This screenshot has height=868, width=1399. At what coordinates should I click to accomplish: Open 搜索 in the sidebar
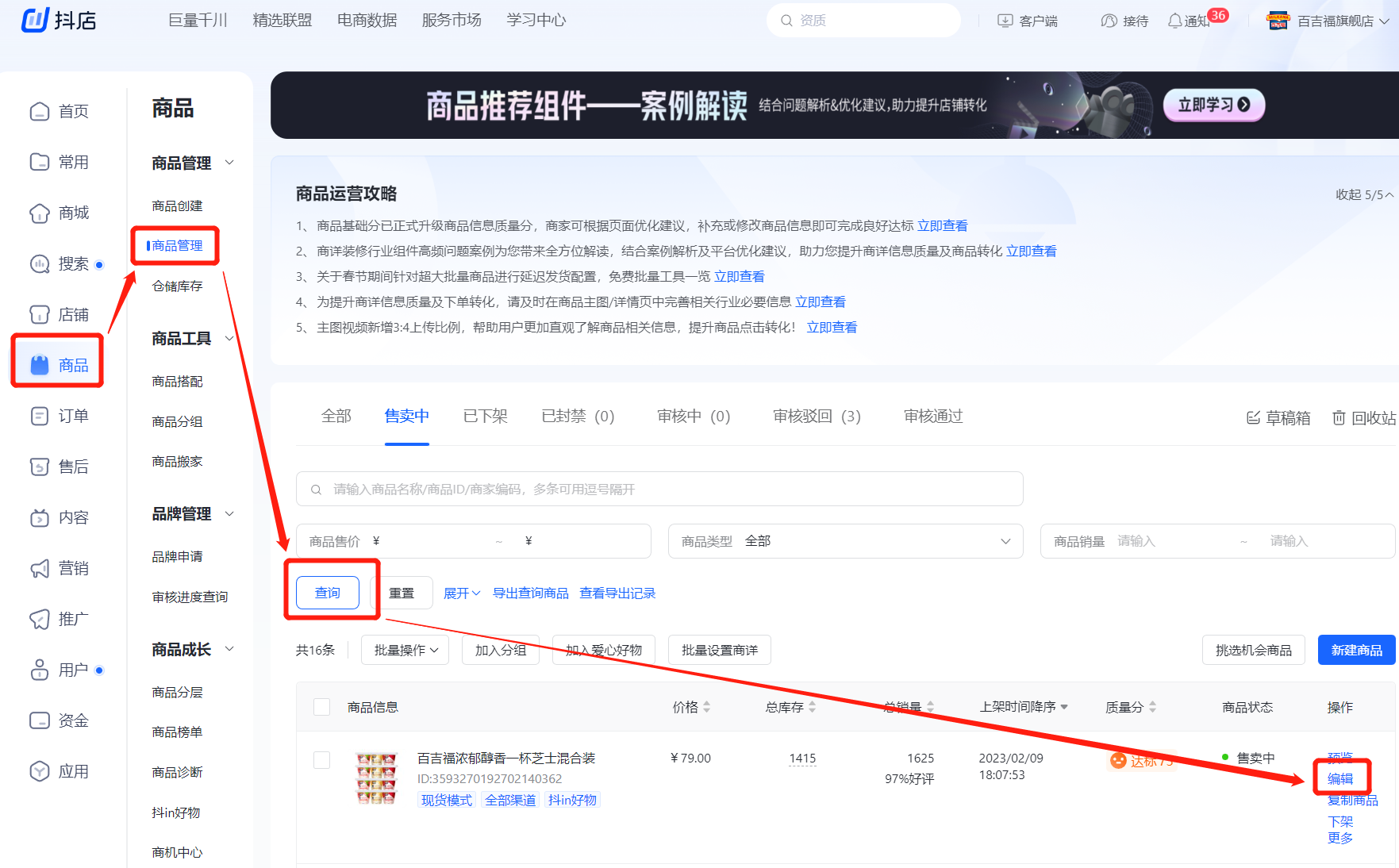click(x=59, y=263)
